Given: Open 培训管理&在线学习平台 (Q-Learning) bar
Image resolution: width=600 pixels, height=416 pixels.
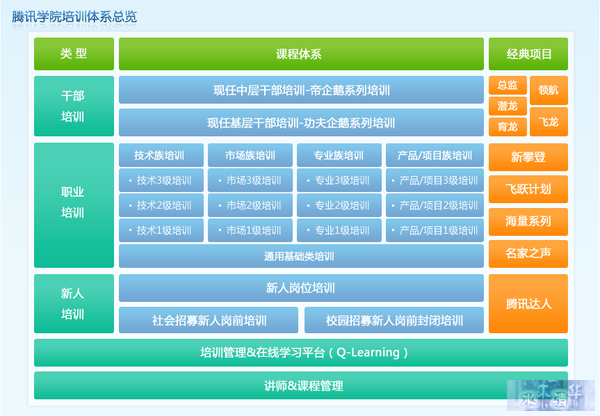Looking at the screenshot, I should 301,352.
